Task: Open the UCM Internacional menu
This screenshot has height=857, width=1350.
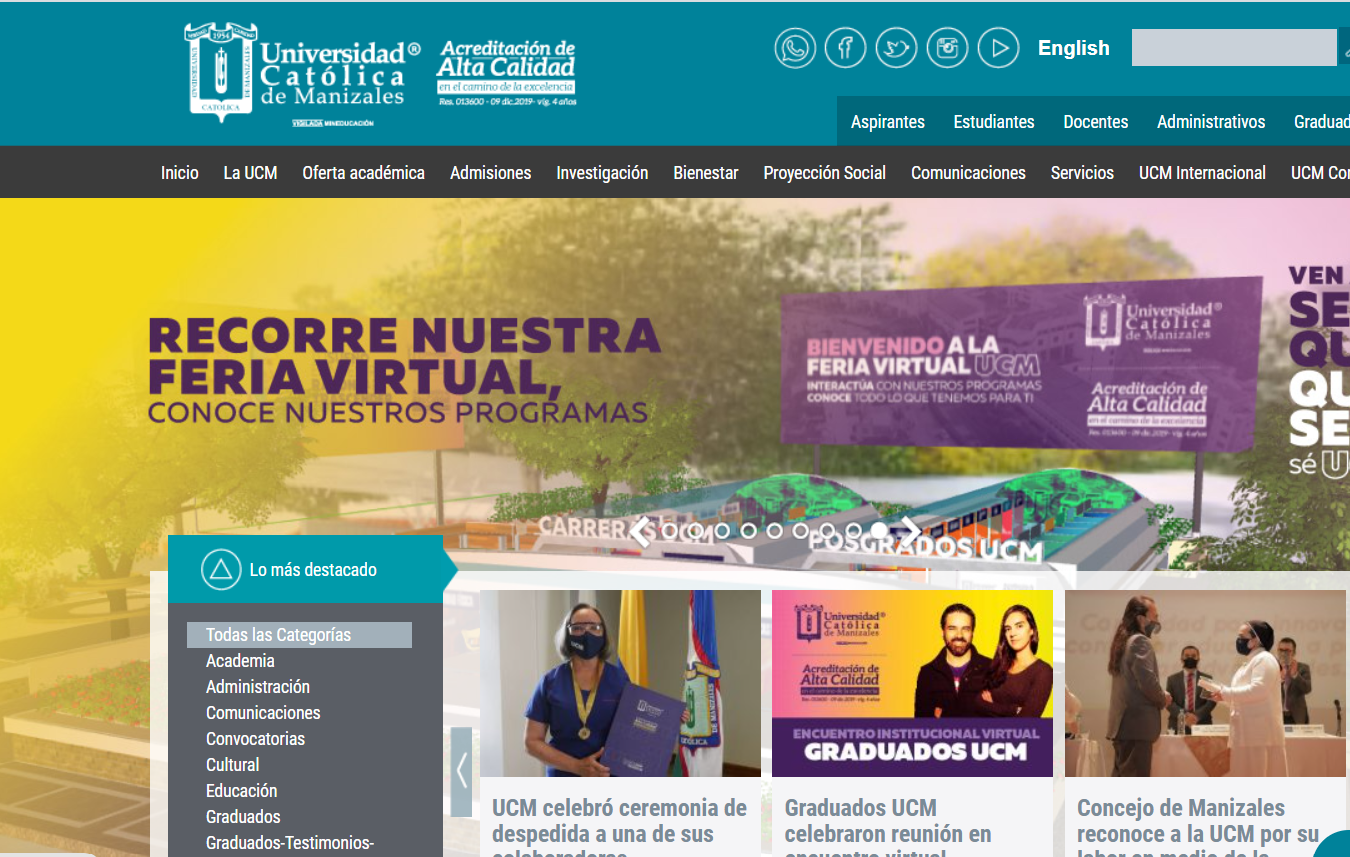Action: point(1202,173)
